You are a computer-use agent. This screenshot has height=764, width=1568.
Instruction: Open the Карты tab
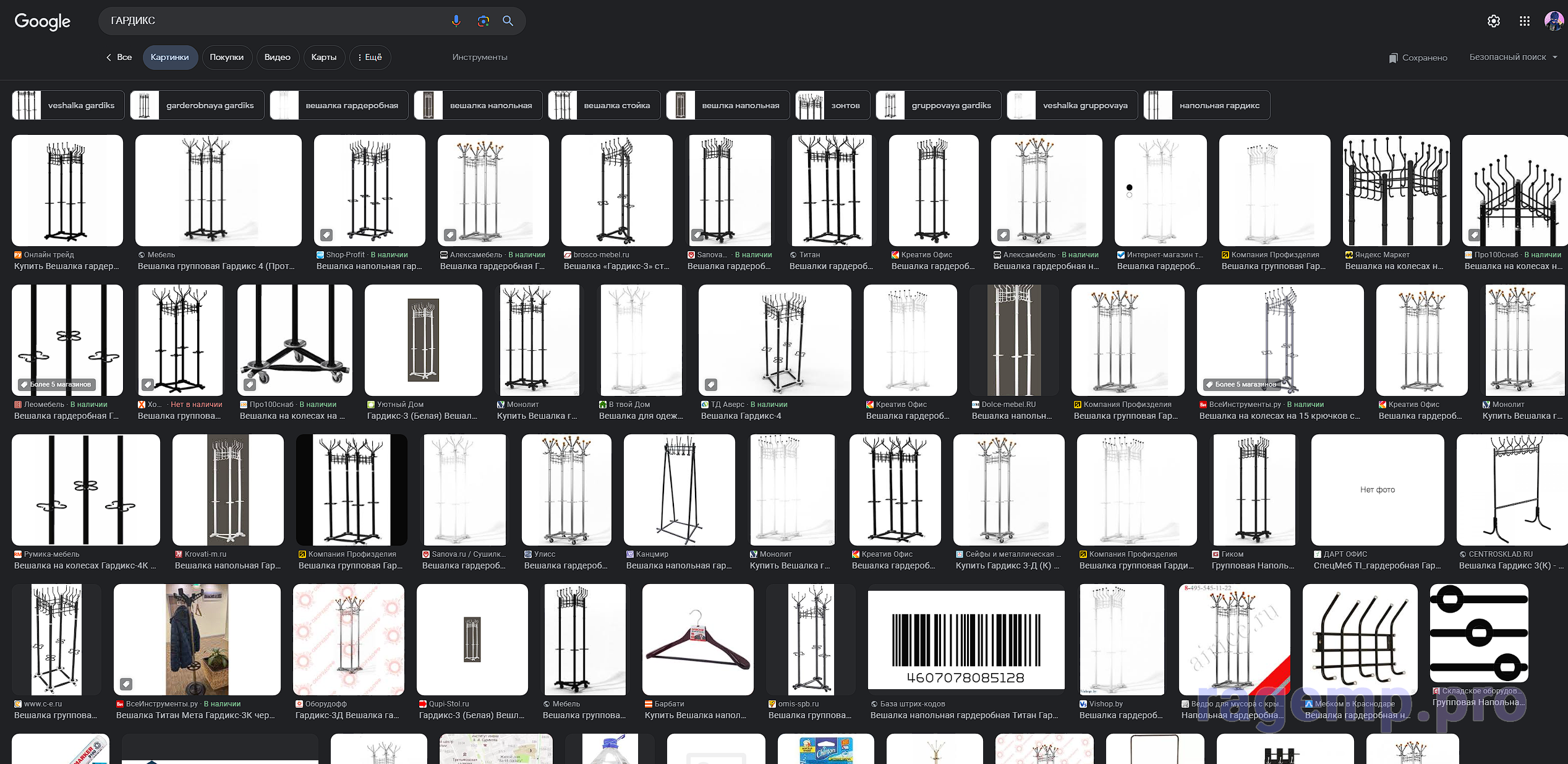point(323,57)
